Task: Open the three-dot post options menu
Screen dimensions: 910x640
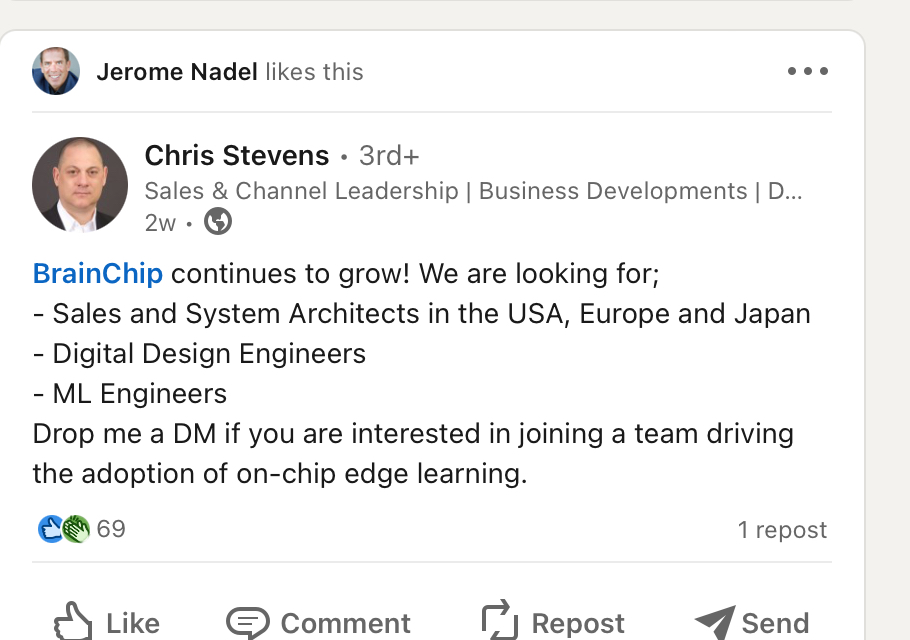Action: pyautogui.click(x=808, y=71)
